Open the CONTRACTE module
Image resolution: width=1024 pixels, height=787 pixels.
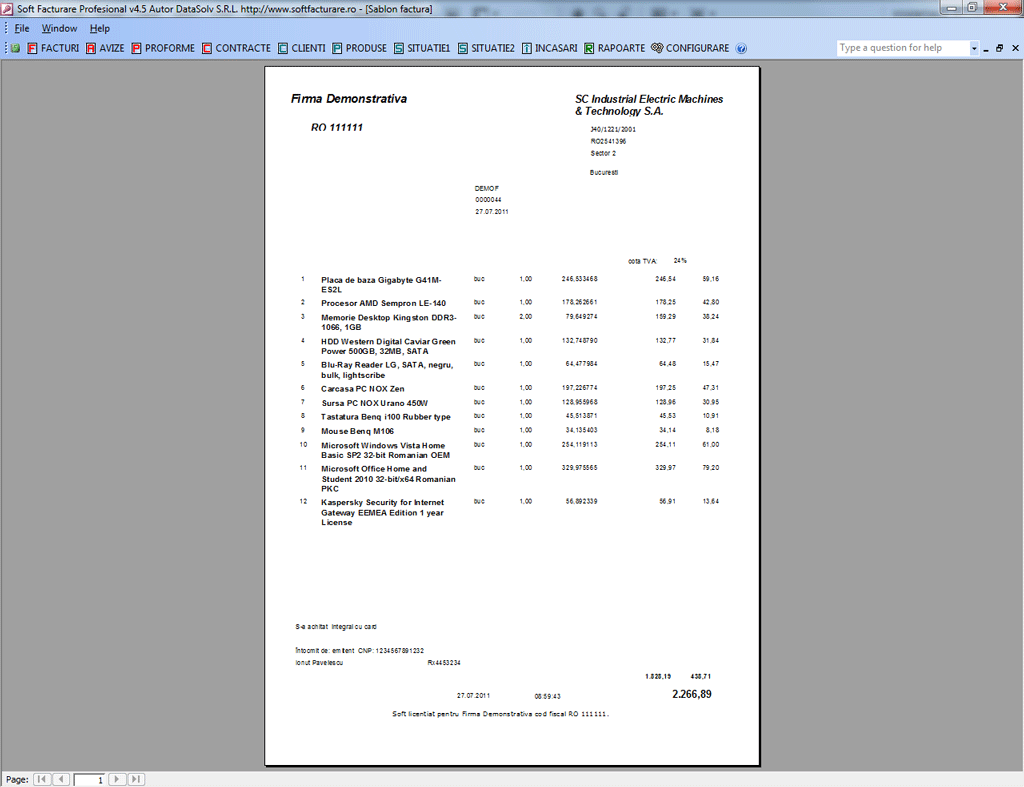[x=236, y=48]
